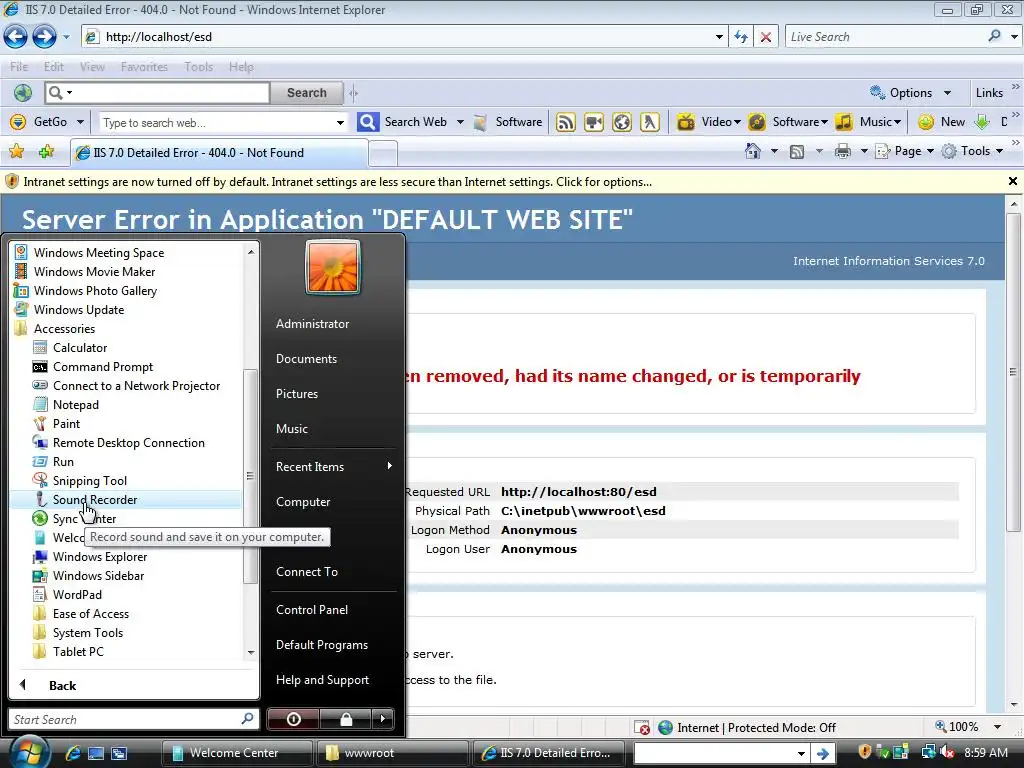Open Live Search provider dropdown arrow
The image size is (1024, 768).
point(1014,37)
